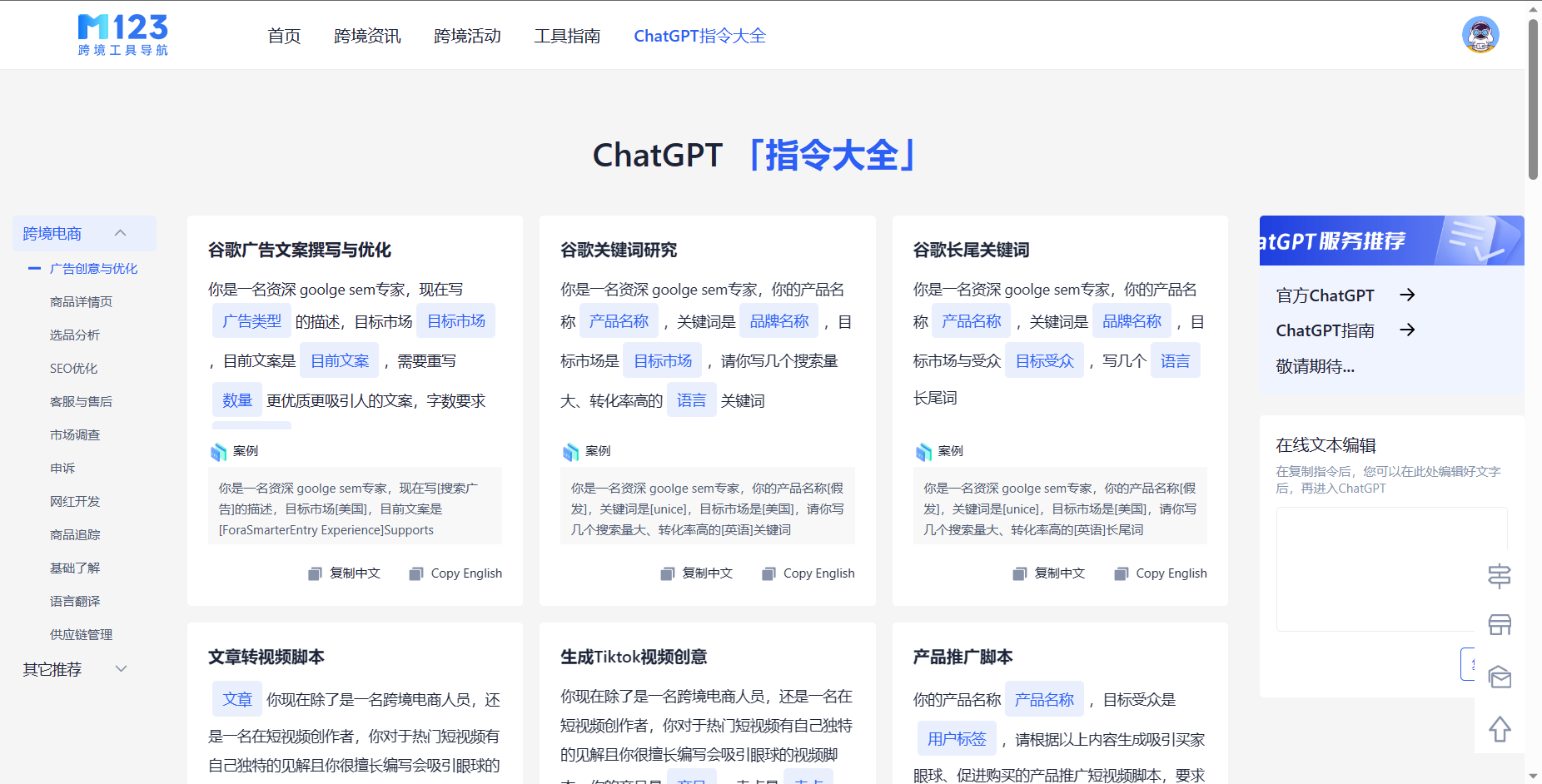Select 申诉 in the sidebar
The height and width of the screenshot is (784, 1542).
[62, 469]
